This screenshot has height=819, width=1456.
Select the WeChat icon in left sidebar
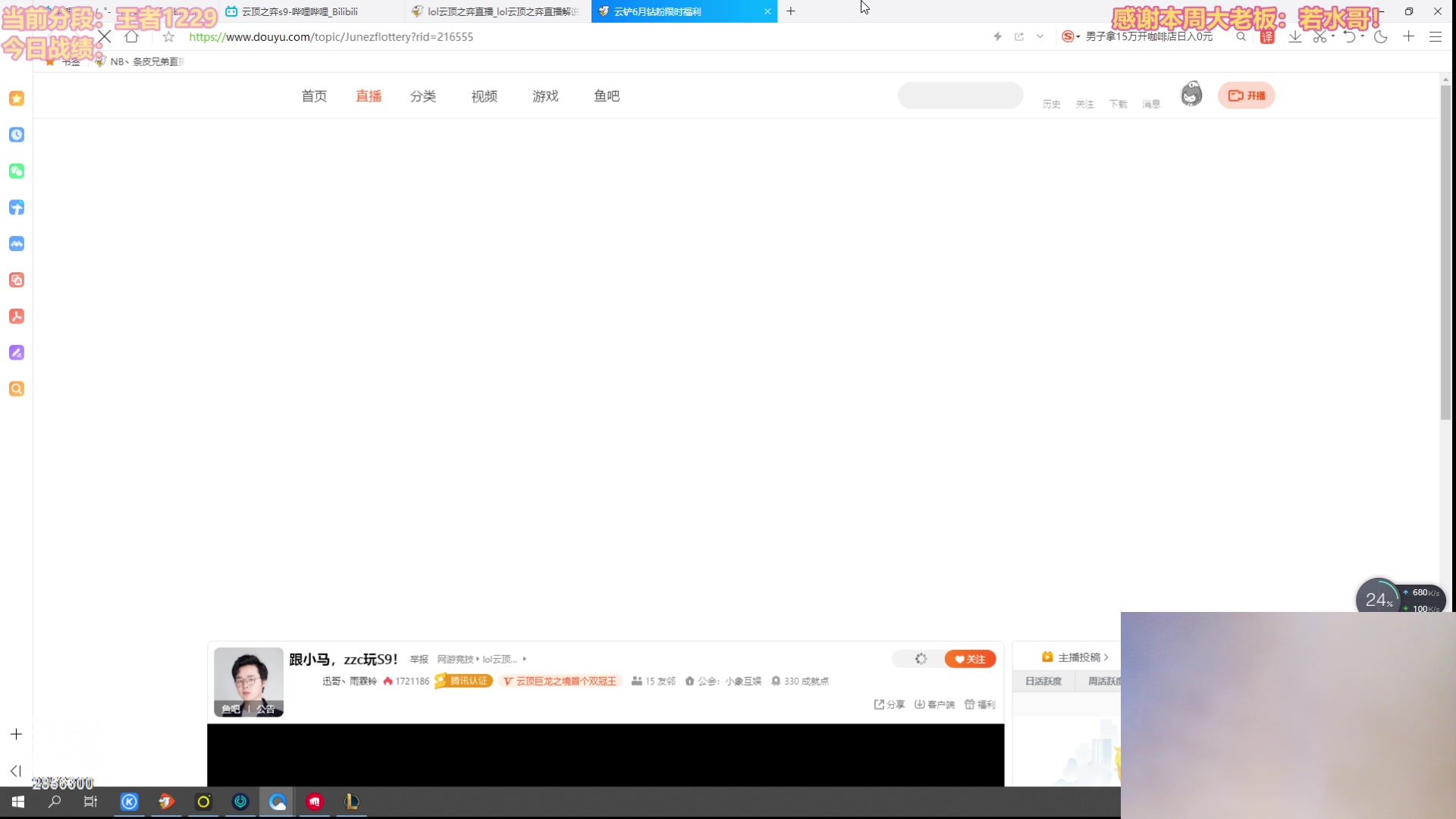[x=16, y=171]
